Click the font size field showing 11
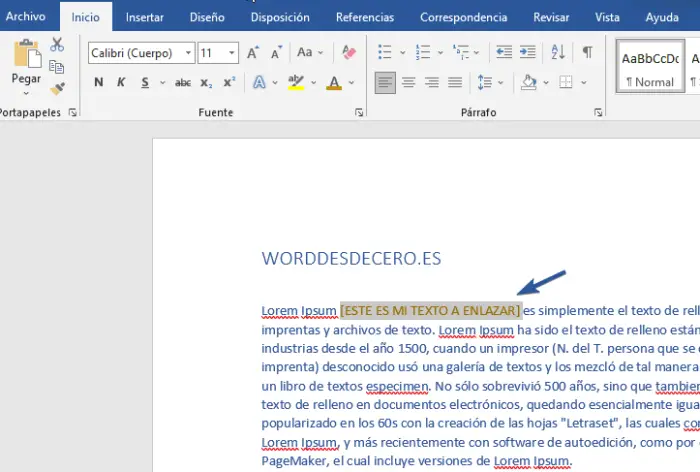Viewport: 700px width, 472px height. click(212, 53)
